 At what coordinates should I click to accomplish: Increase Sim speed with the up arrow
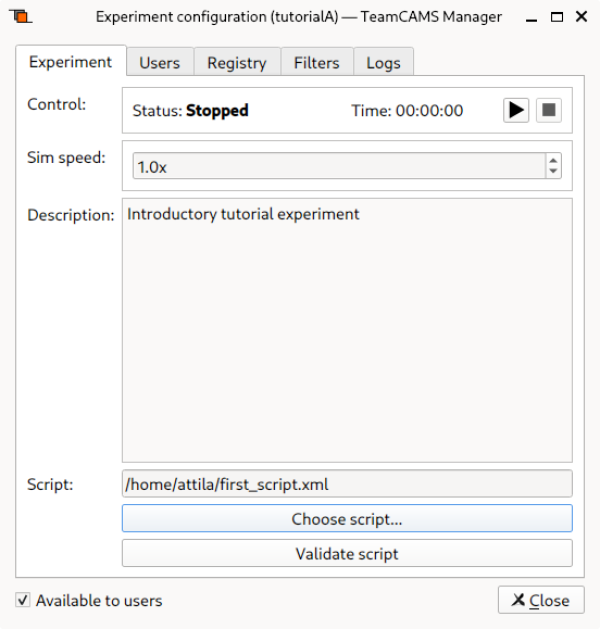(x=553, y=160)
